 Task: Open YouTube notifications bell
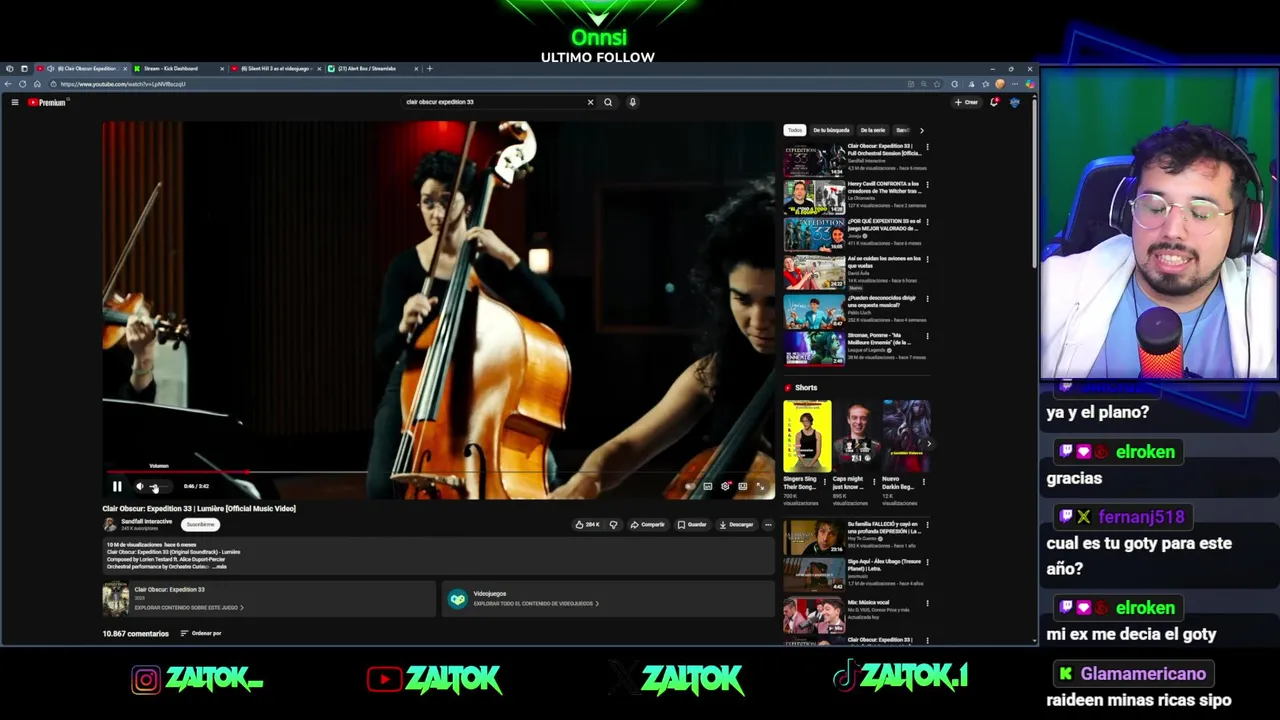[994, 102]
